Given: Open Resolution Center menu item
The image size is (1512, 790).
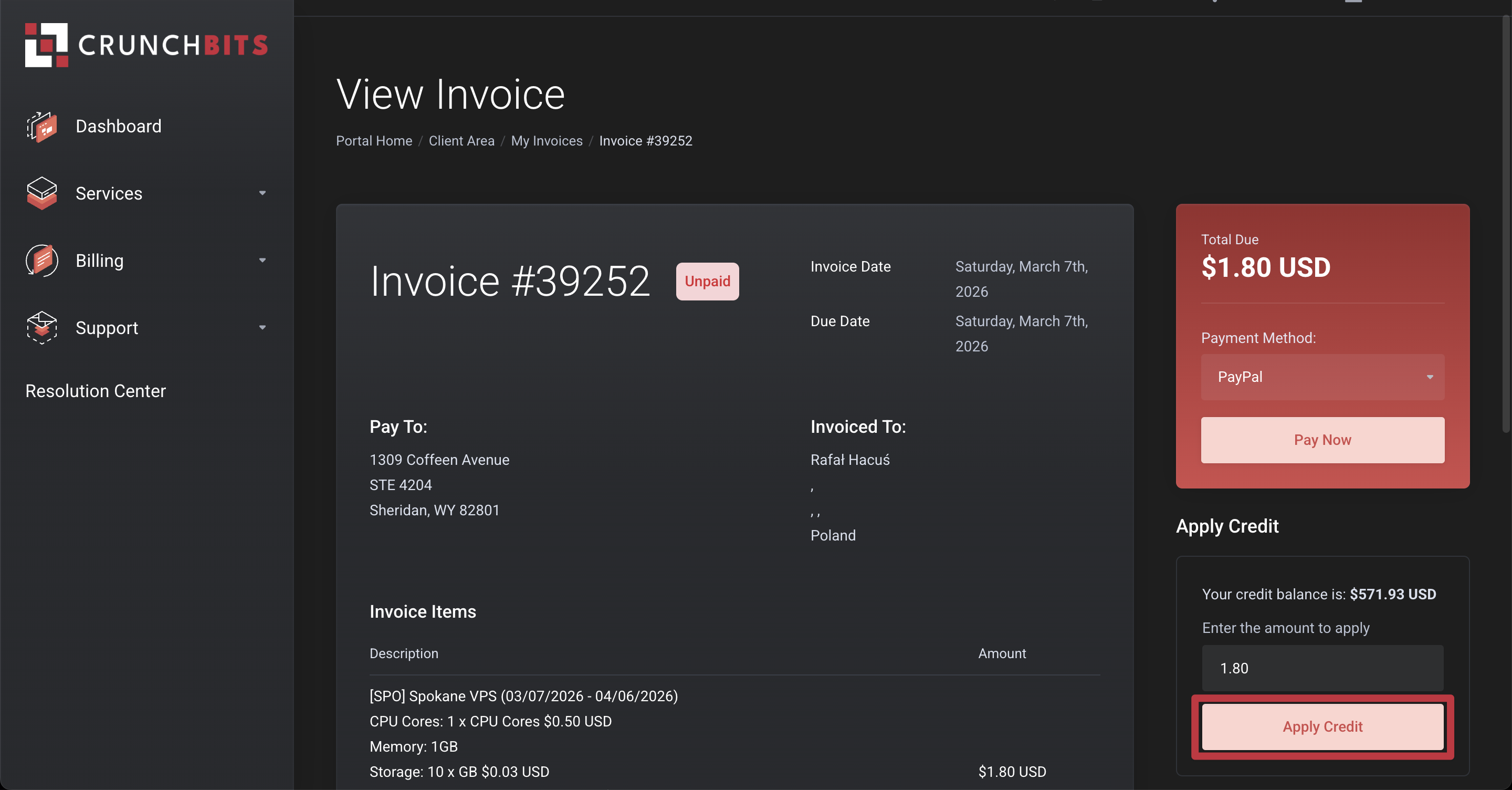Looking at the screenshot, I should [96, 391].
